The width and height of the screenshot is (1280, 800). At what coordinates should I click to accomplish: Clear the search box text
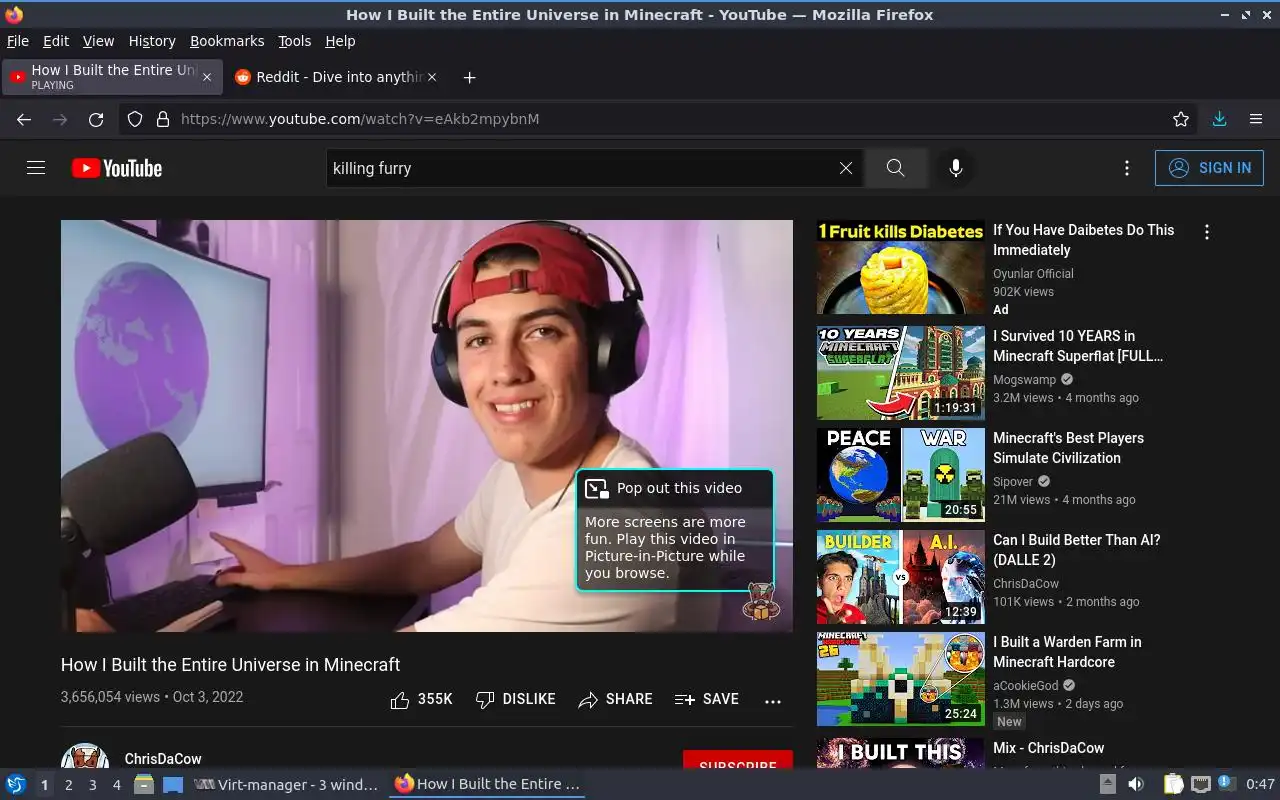pyautogui.click(x=845, y=168)
